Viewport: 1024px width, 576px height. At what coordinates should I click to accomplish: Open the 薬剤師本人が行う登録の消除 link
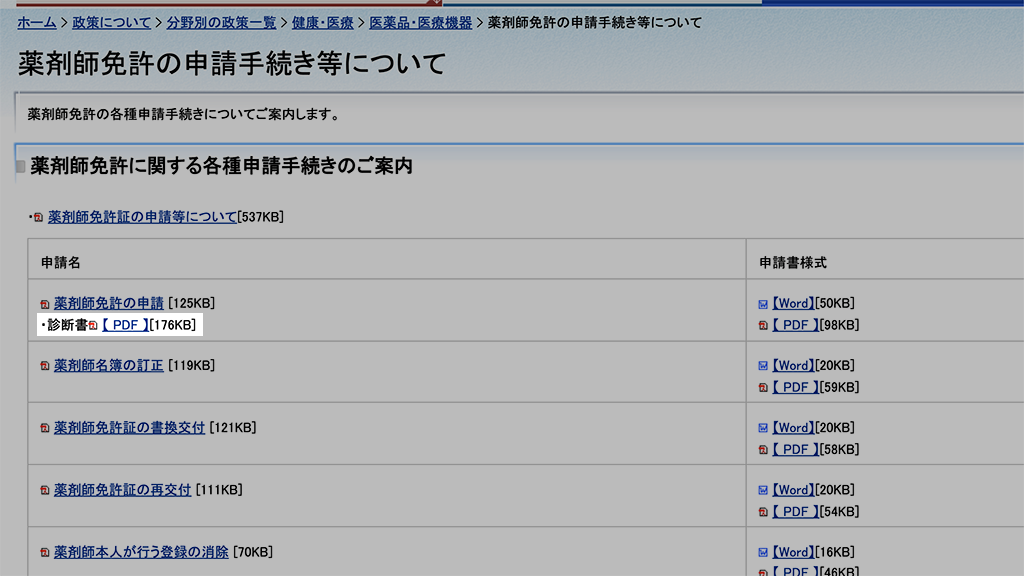[141, 551]
